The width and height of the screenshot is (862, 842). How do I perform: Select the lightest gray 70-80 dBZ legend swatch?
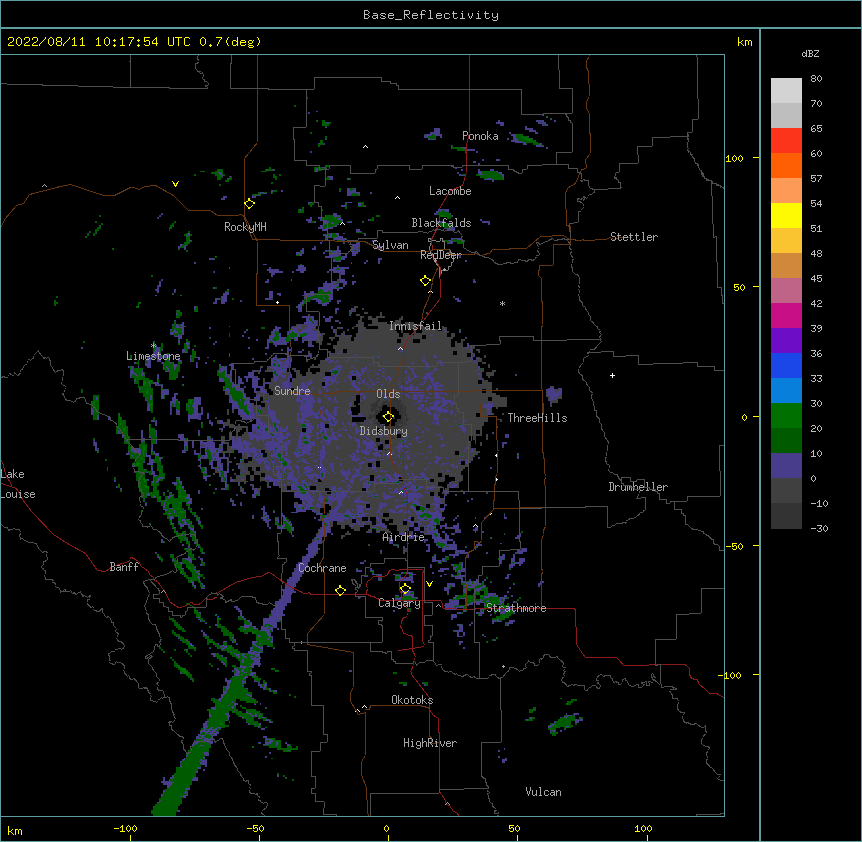click(x=786, y=91)
